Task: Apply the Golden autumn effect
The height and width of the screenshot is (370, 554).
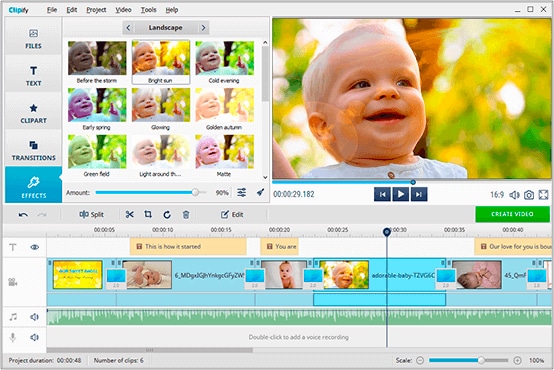Action: 224,109
